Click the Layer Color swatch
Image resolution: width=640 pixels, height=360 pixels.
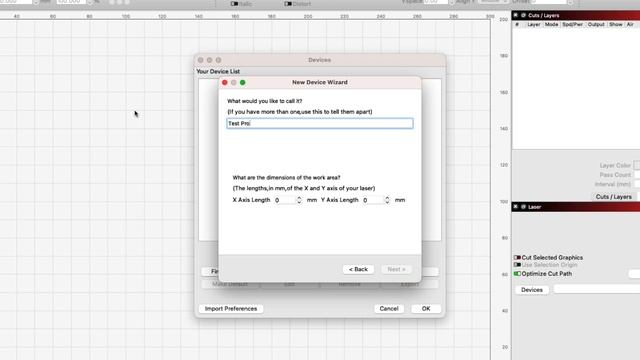[x=637, y=165]
